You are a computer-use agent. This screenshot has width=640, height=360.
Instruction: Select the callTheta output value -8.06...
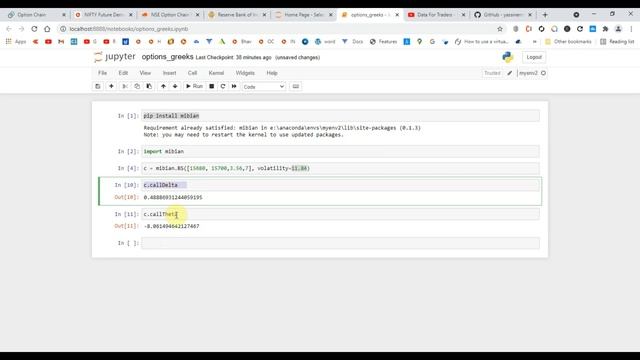(x=172, y=226)
